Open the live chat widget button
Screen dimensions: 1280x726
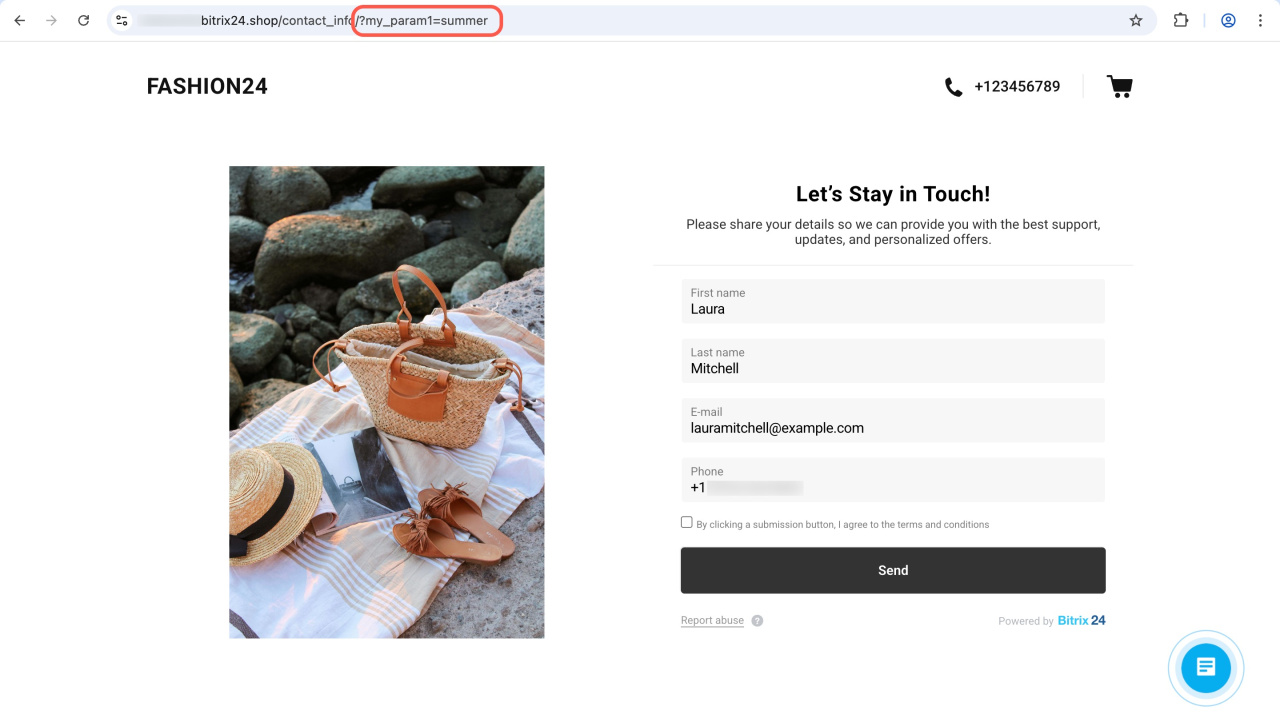click(1205, 668)
